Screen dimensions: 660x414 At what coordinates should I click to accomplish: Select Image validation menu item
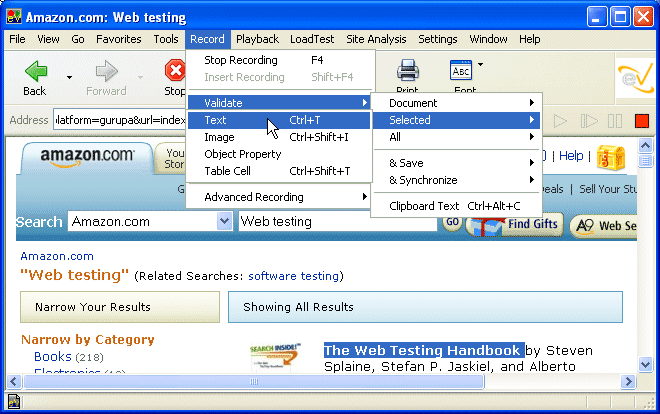279,137
